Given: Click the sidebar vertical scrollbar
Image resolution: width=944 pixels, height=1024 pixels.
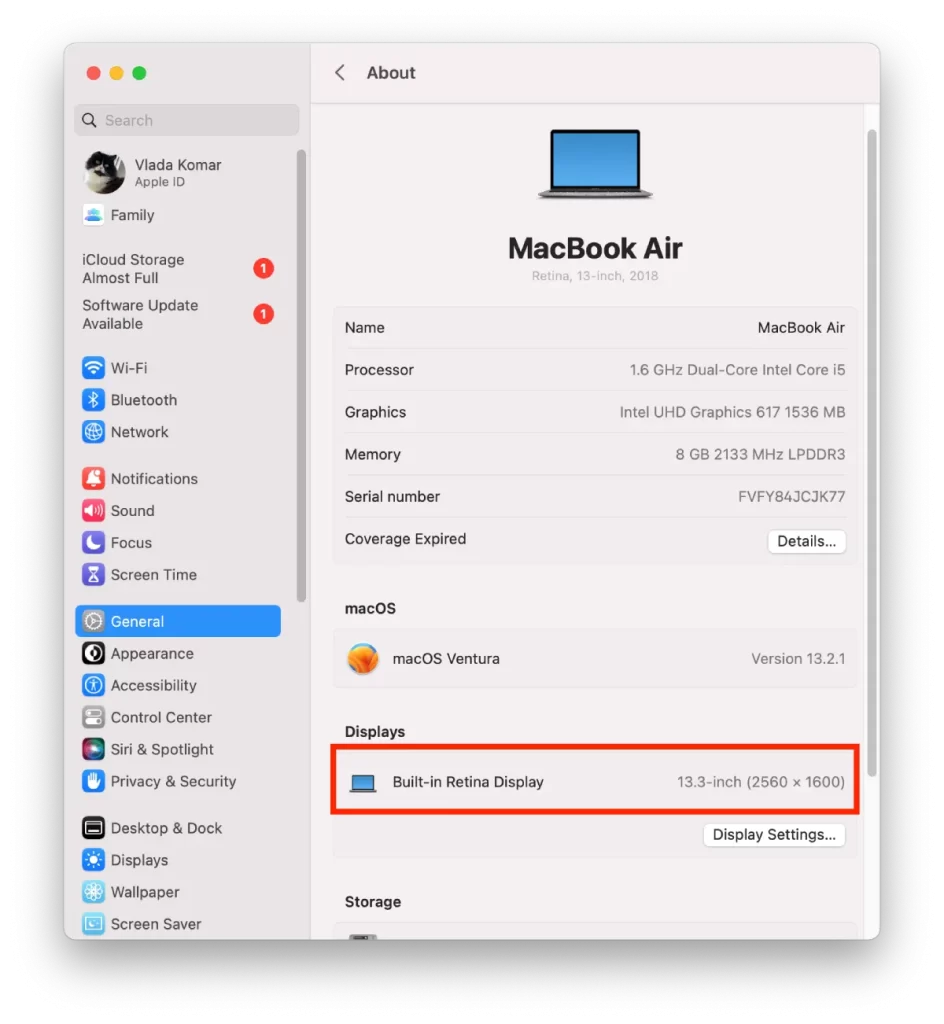Looking at the screenshot, I should pyautogui.click(x=301, y=376).
